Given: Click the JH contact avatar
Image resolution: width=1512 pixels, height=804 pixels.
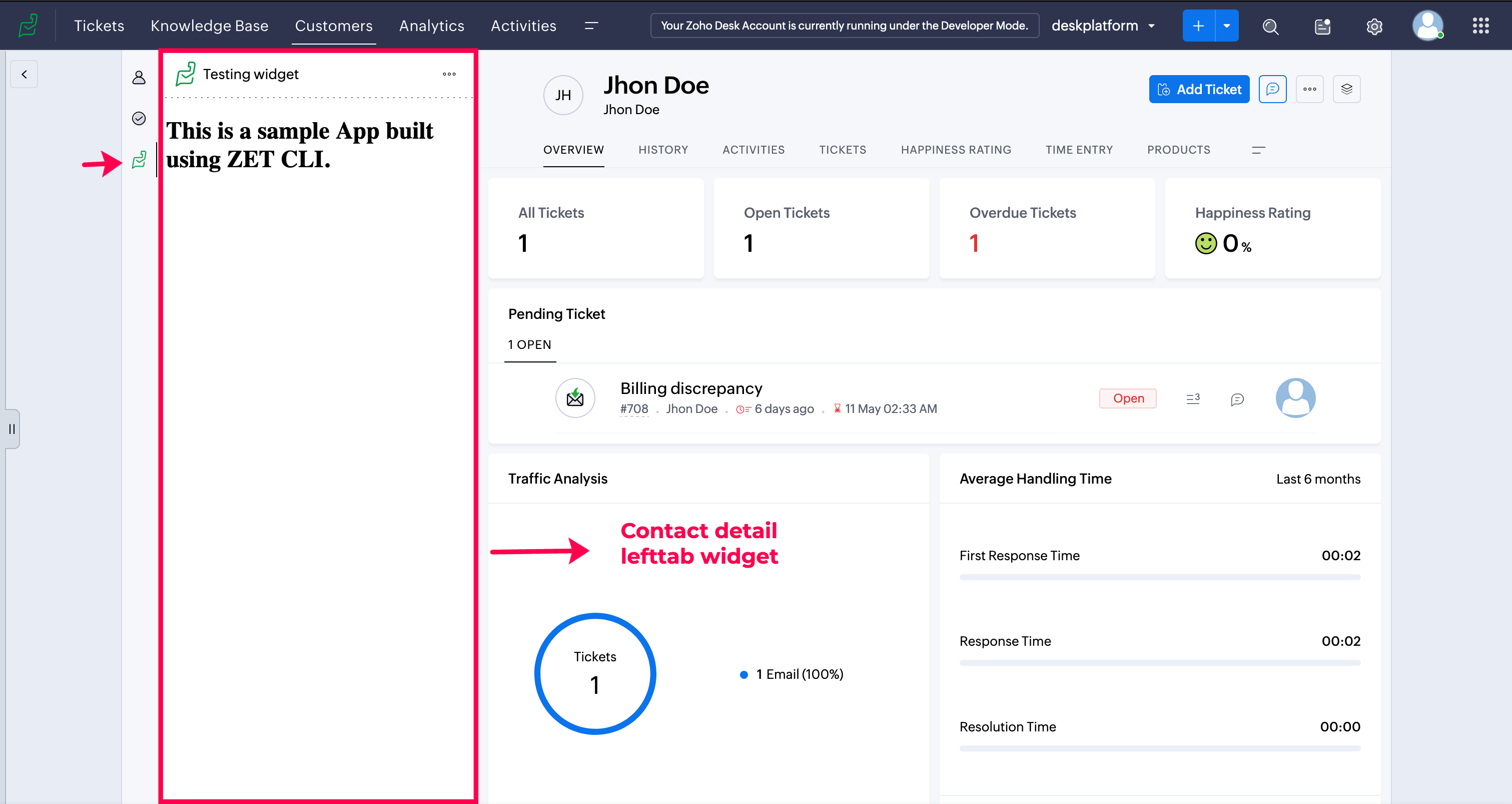Looking at the screenshot, I should [x=563, y=95].
